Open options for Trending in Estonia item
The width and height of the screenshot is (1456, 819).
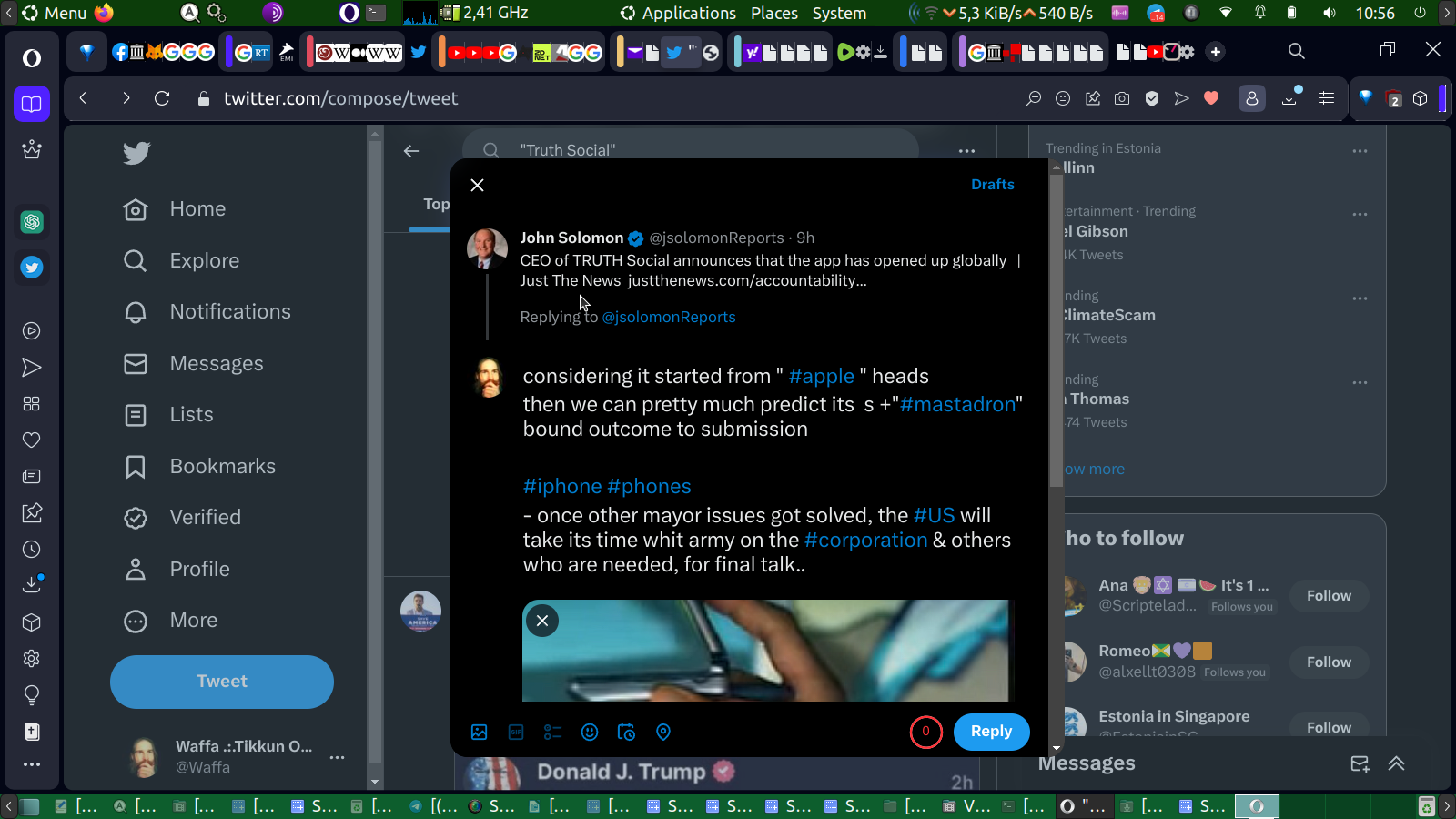1360,151
